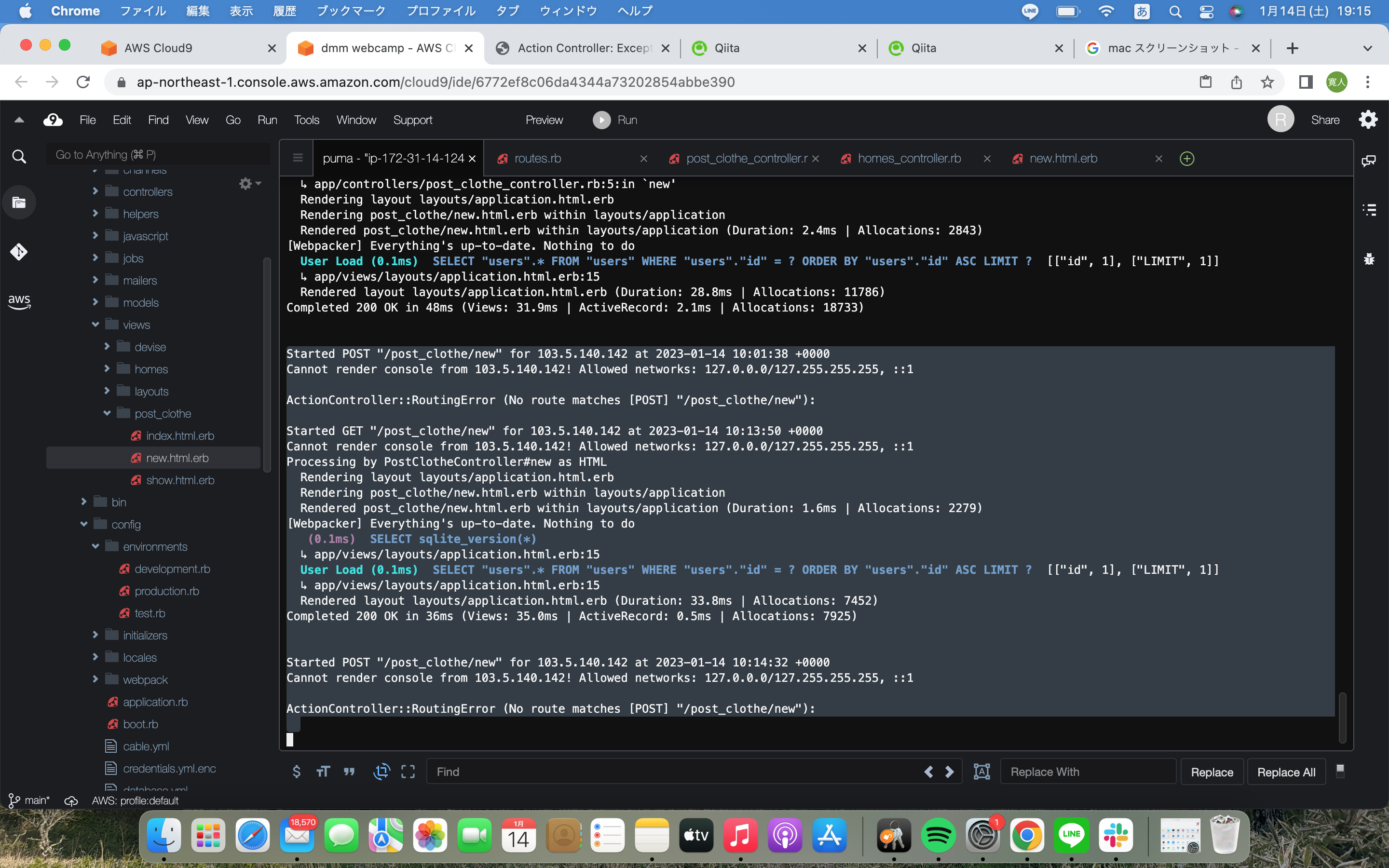Screen dimensions: 1389x868
Task: Open show.html.erb in file tree
Action: pyautogui.click(x=179, y=480)
